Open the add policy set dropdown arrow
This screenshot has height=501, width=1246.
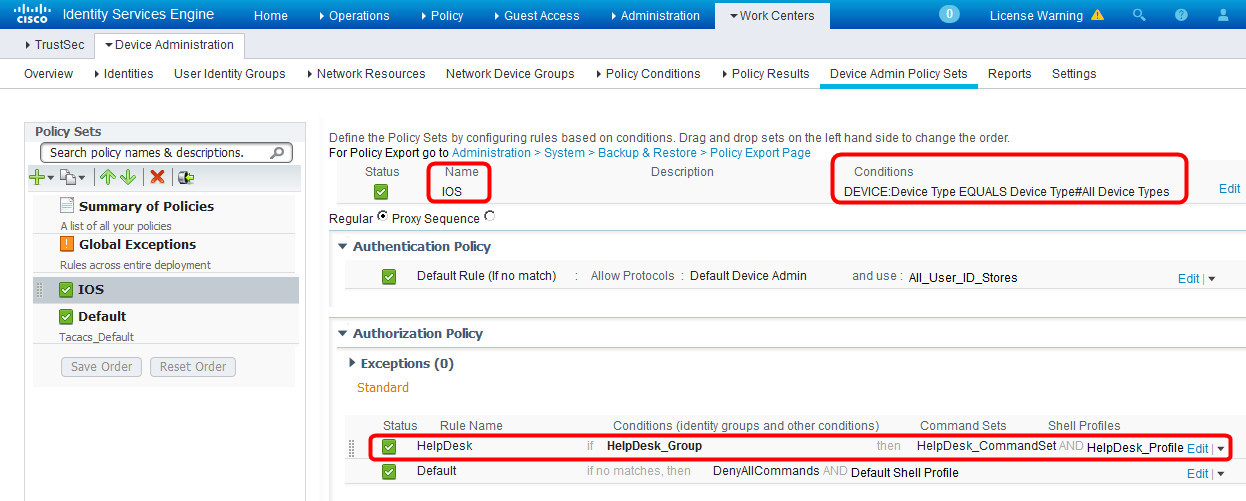pos(50,178)
